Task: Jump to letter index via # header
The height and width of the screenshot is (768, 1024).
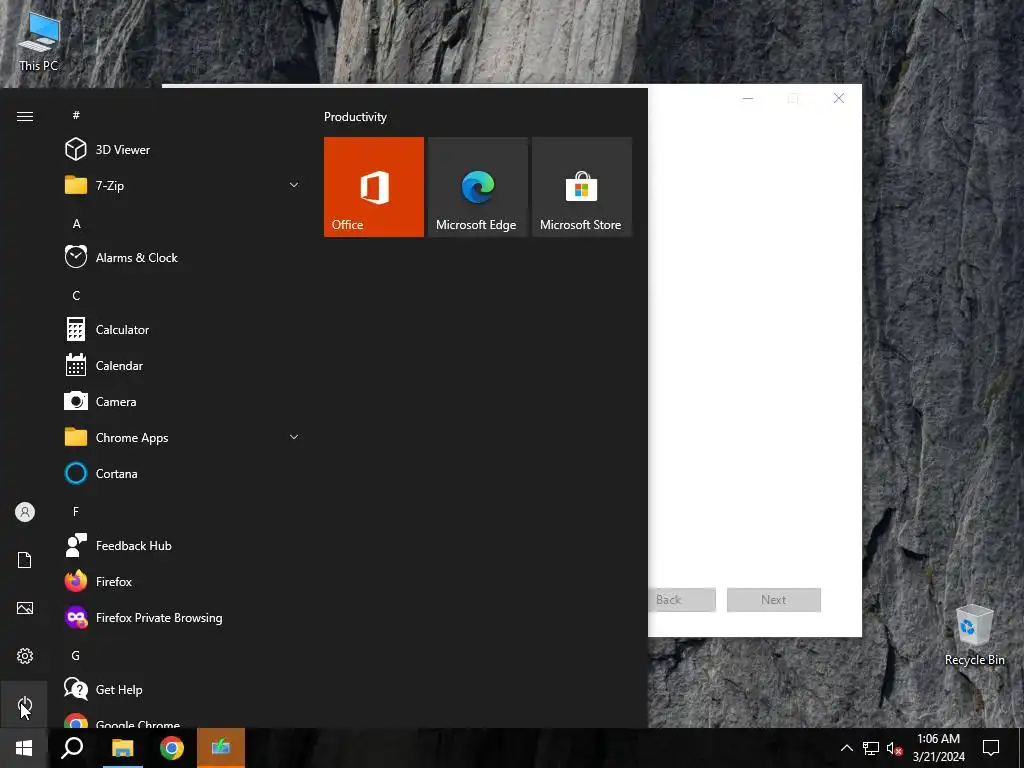Action: point(76,116)
